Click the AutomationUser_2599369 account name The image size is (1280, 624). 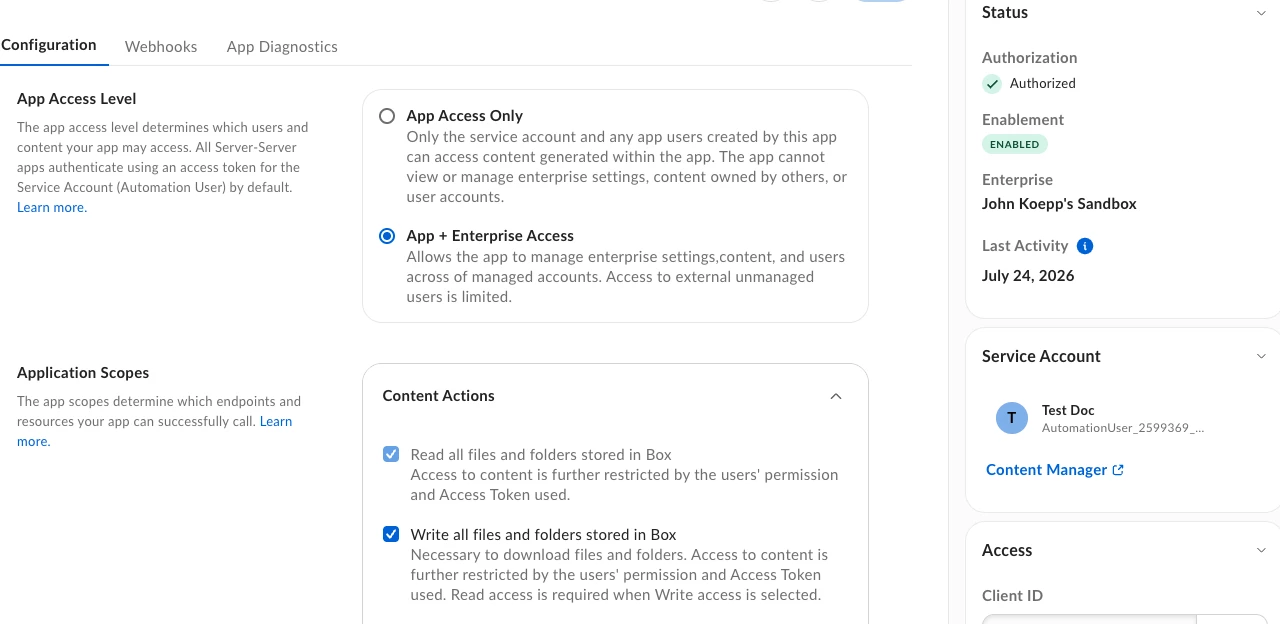click(1123, 428)
